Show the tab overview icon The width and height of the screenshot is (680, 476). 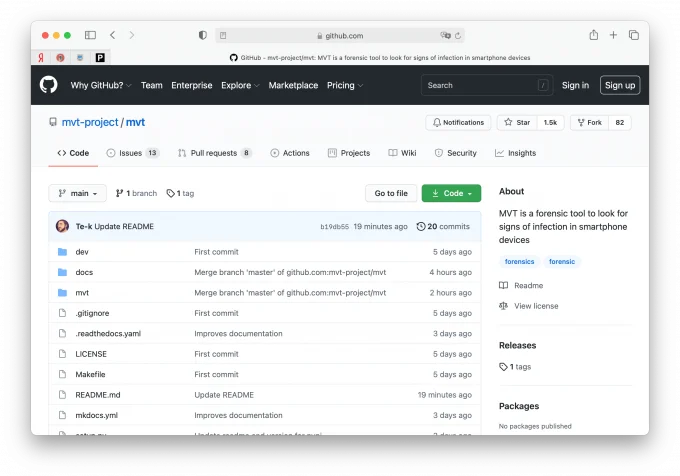[634, 35]
